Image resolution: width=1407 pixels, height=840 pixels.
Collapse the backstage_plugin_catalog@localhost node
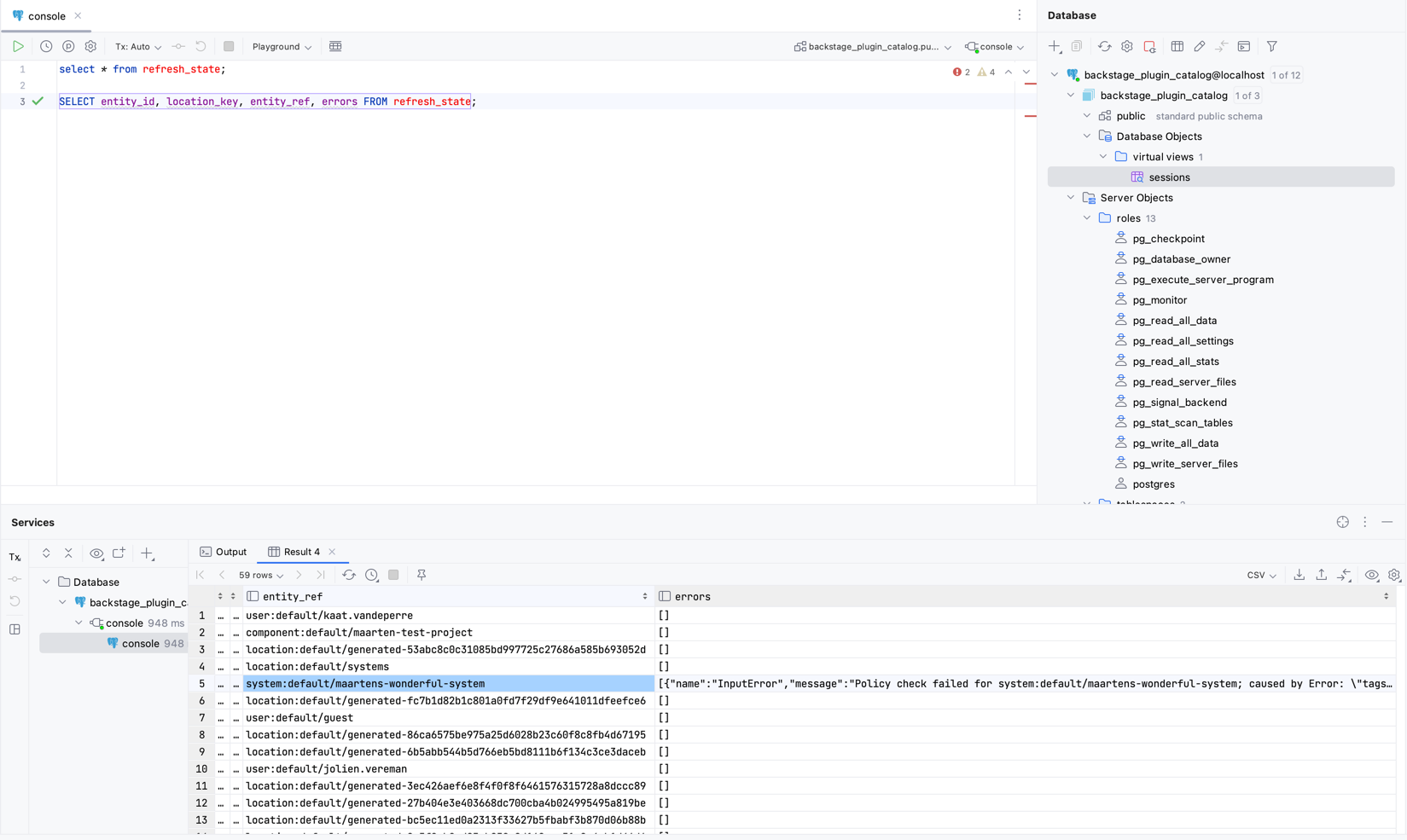click(x=1055, y=75)
